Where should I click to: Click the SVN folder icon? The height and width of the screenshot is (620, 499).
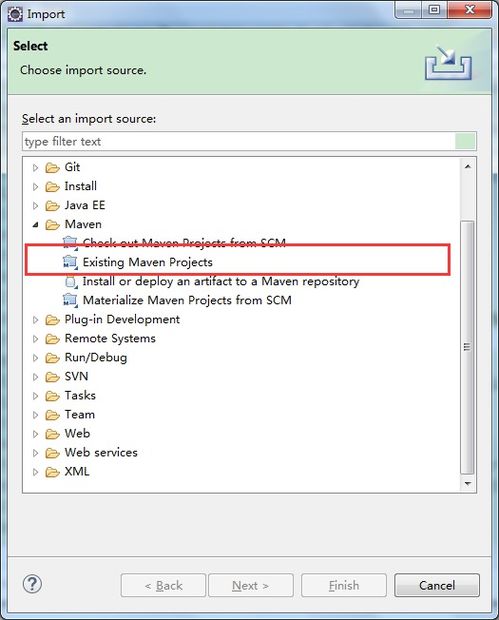(52, 377)
